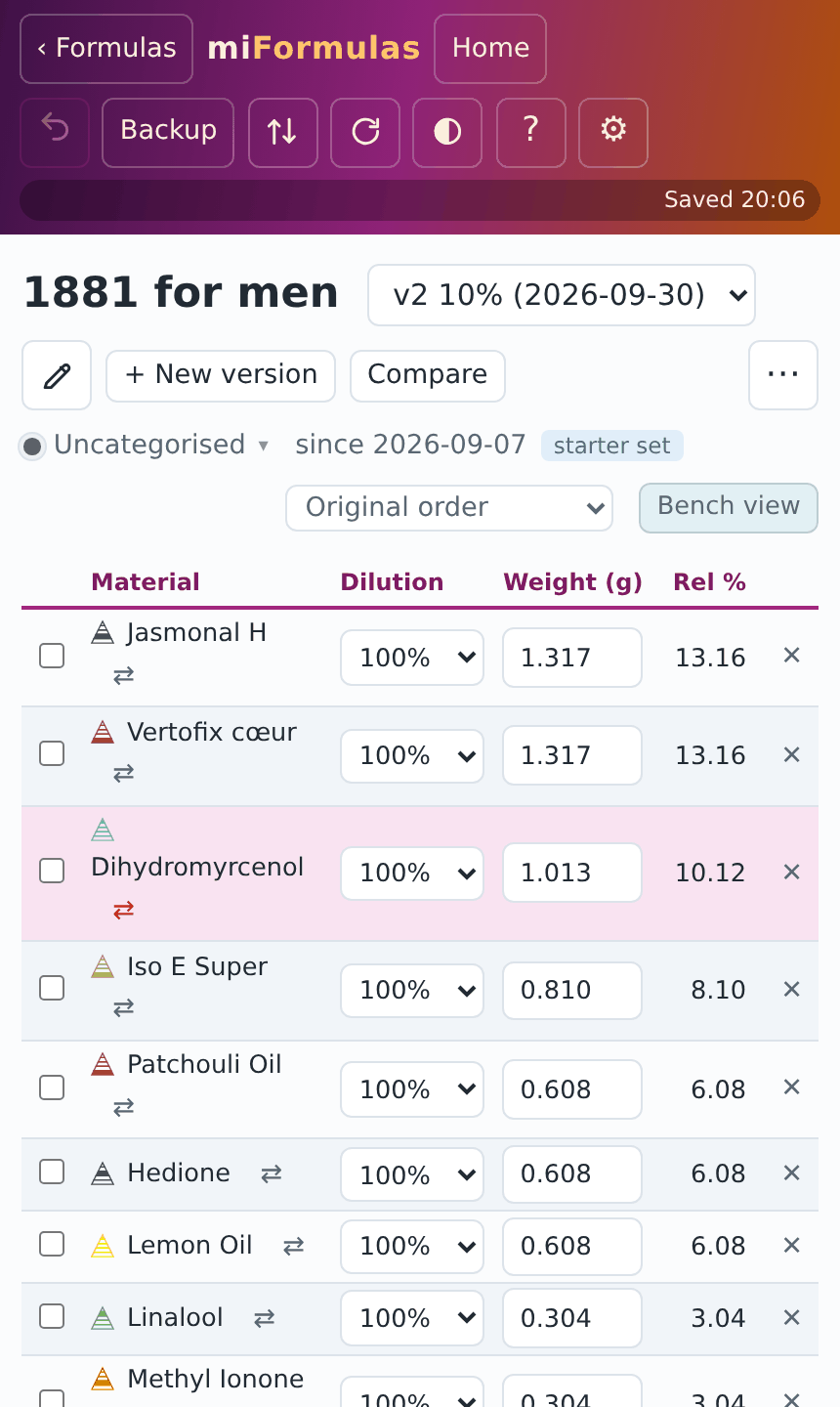
Task: Click the Vertofix cœur weight field
Action: [572, 755]
